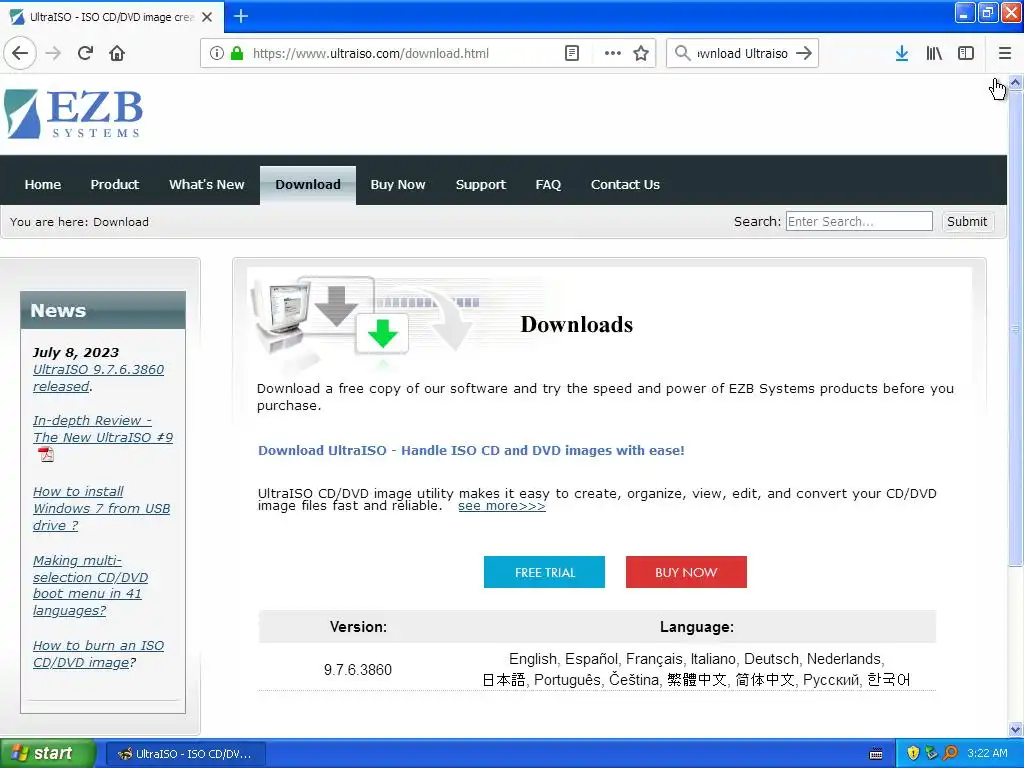Open Making multi-selection CD/DVD boot menu link
This screenshot has height=768, width=1024.
click(90, 586)
